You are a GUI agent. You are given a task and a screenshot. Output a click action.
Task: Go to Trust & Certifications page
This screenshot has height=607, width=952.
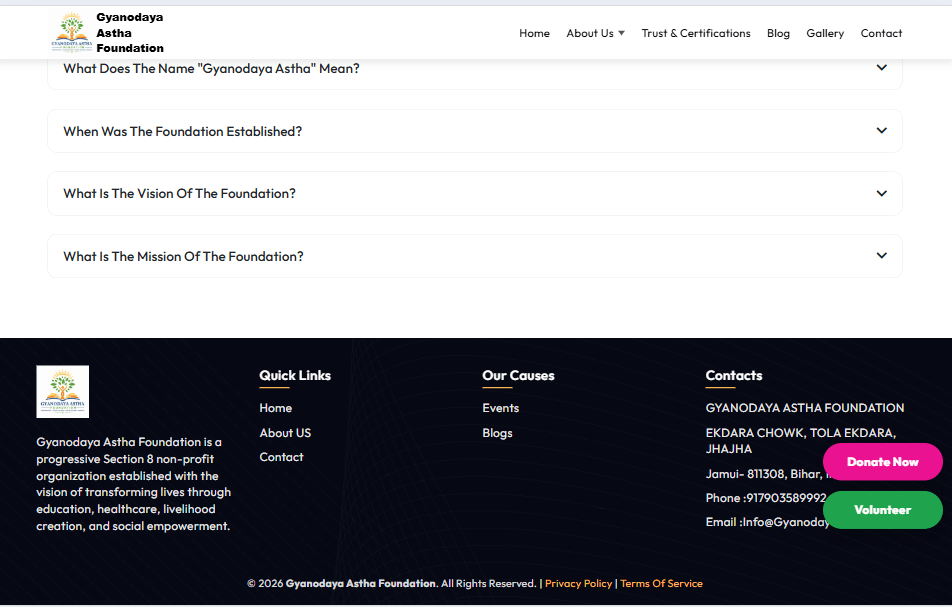click(696, 33)
